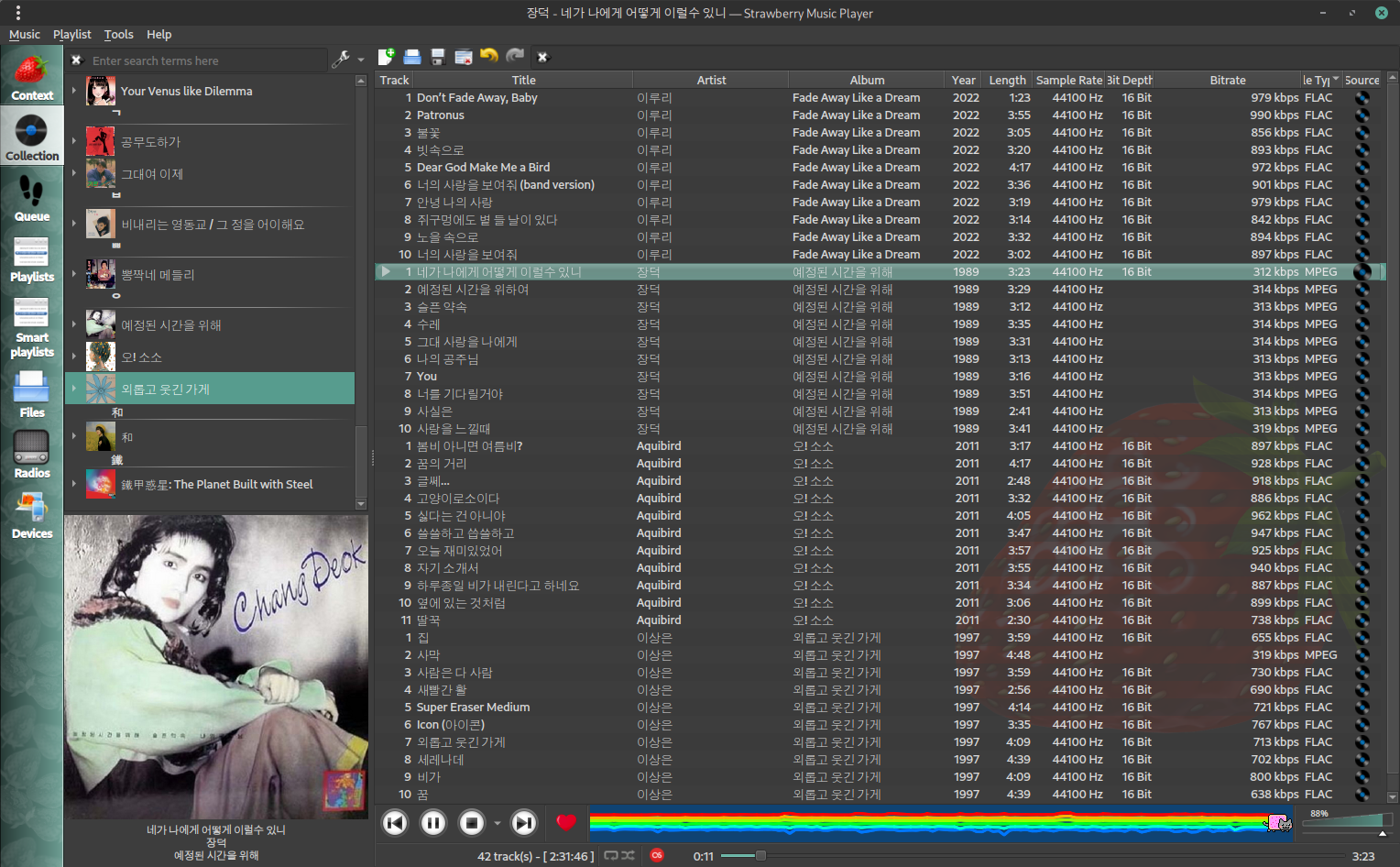This screenshot has width=1400, height=867.
Task: Load a playlist from file
Action: pos(412,57)
